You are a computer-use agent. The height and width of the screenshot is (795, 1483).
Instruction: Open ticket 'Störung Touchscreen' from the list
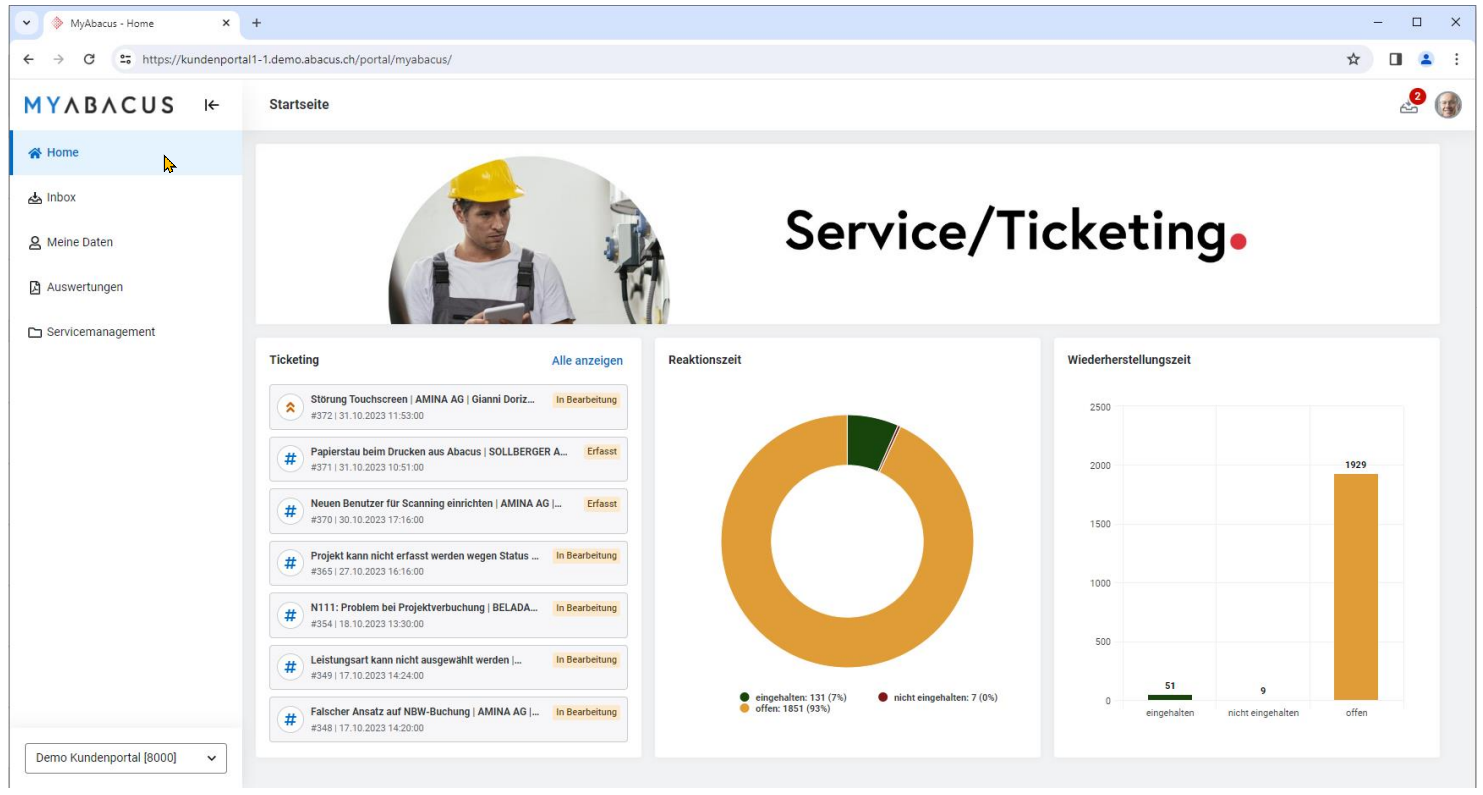[423, 400]
